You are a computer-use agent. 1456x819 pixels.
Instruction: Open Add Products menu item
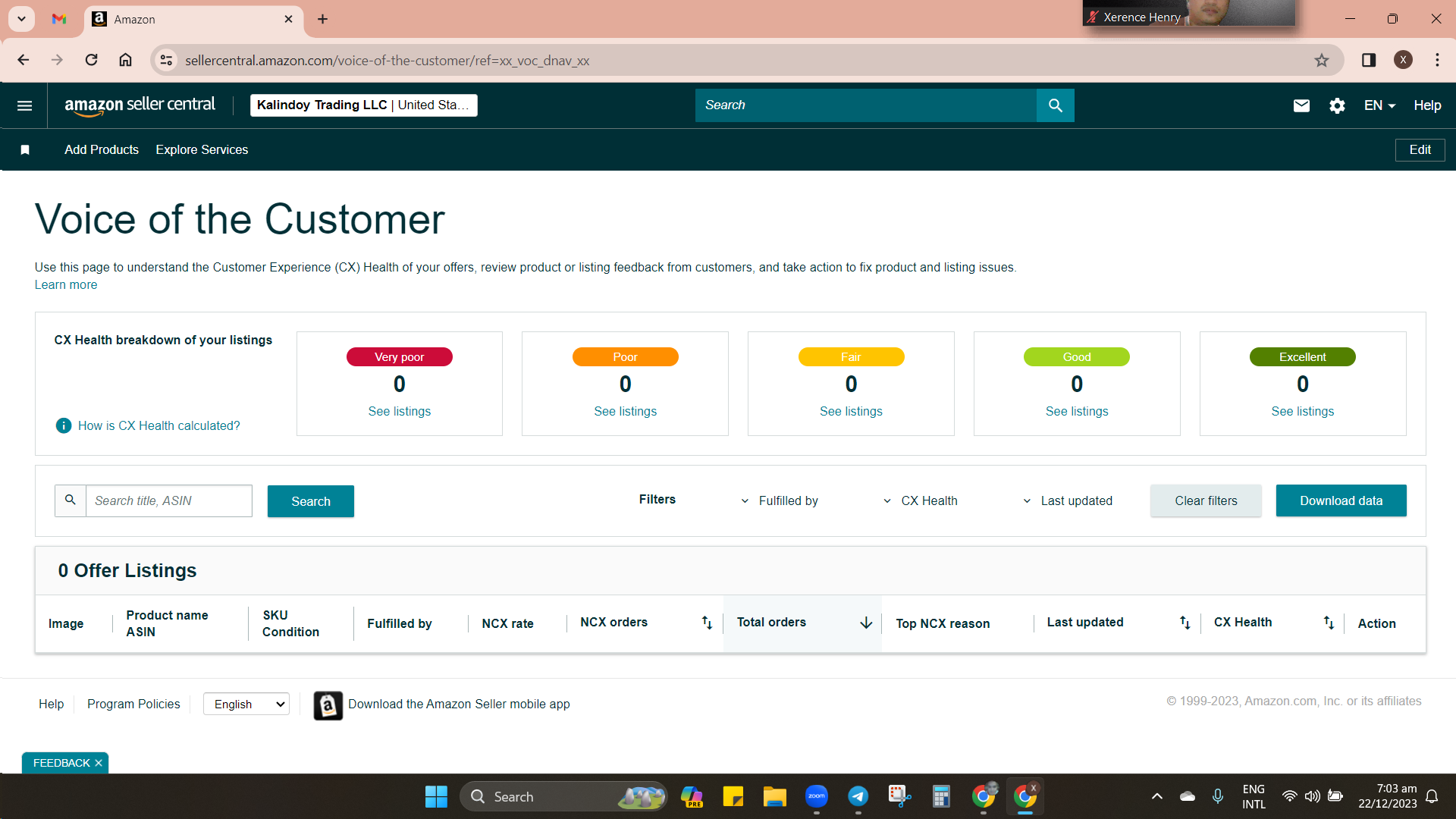pyautogui.click(x=102, y=150)
